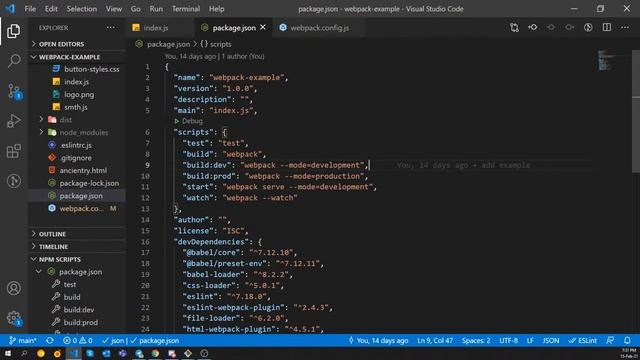Open logo.png in explorer
Screen dimensions: 640x360
pyautogui.click(x=79, y=94)
